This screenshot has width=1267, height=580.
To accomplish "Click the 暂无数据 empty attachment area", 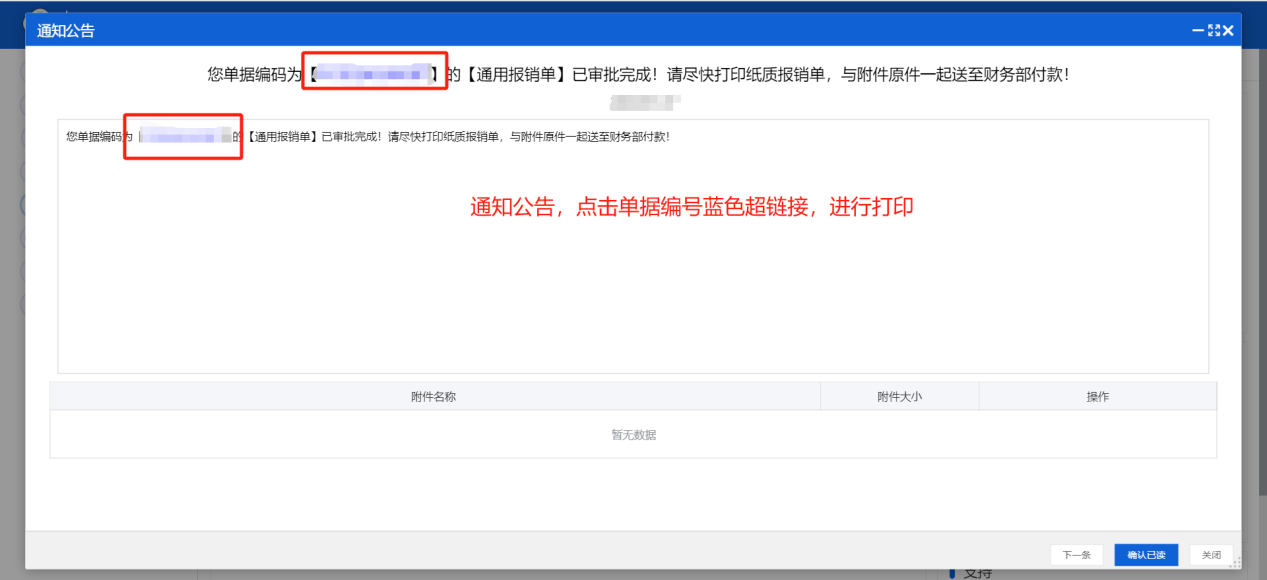I will 633,434.
